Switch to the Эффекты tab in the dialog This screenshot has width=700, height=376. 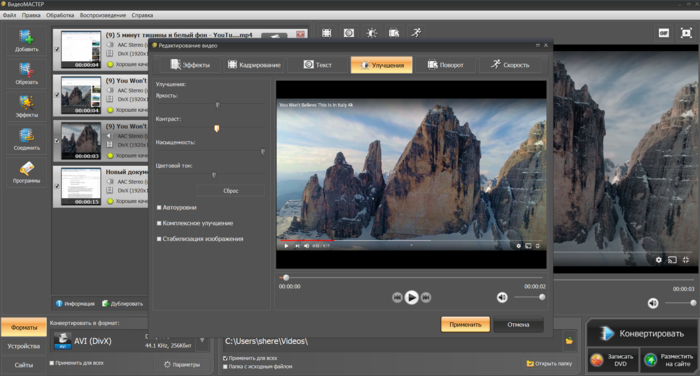(x=191, y=65)
